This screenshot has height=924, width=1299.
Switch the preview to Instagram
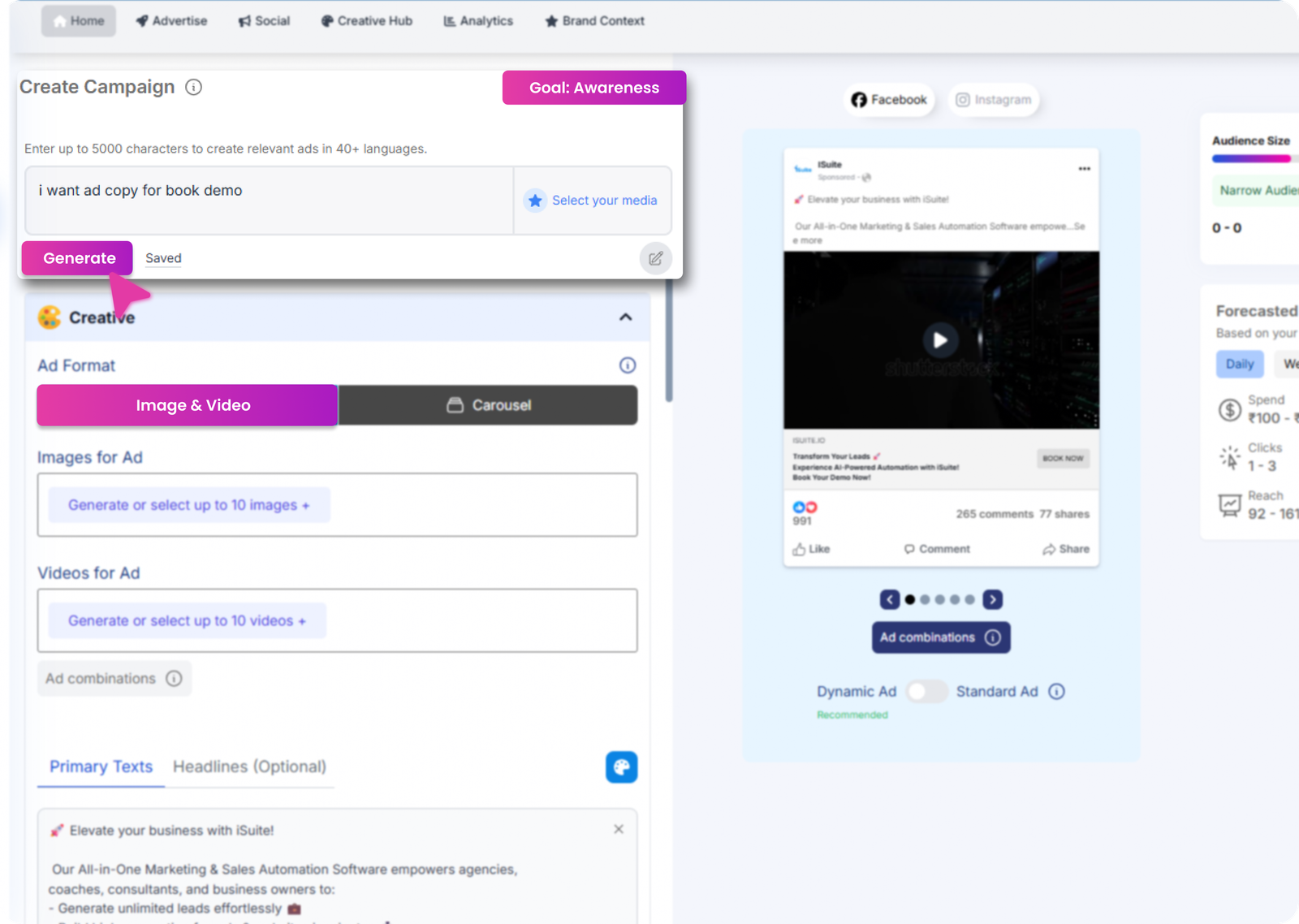pos(993,99)
